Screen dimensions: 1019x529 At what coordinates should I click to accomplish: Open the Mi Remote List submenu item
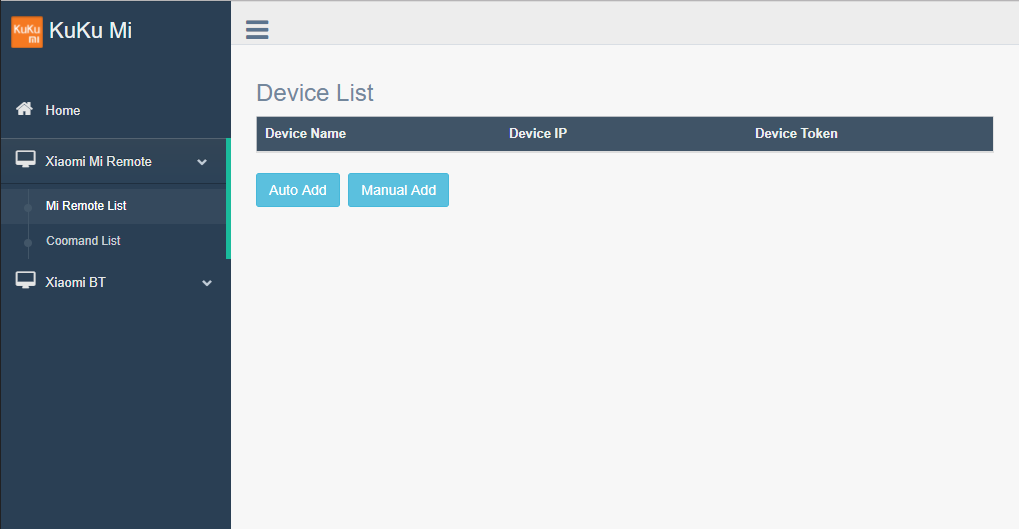pos(86,206)
